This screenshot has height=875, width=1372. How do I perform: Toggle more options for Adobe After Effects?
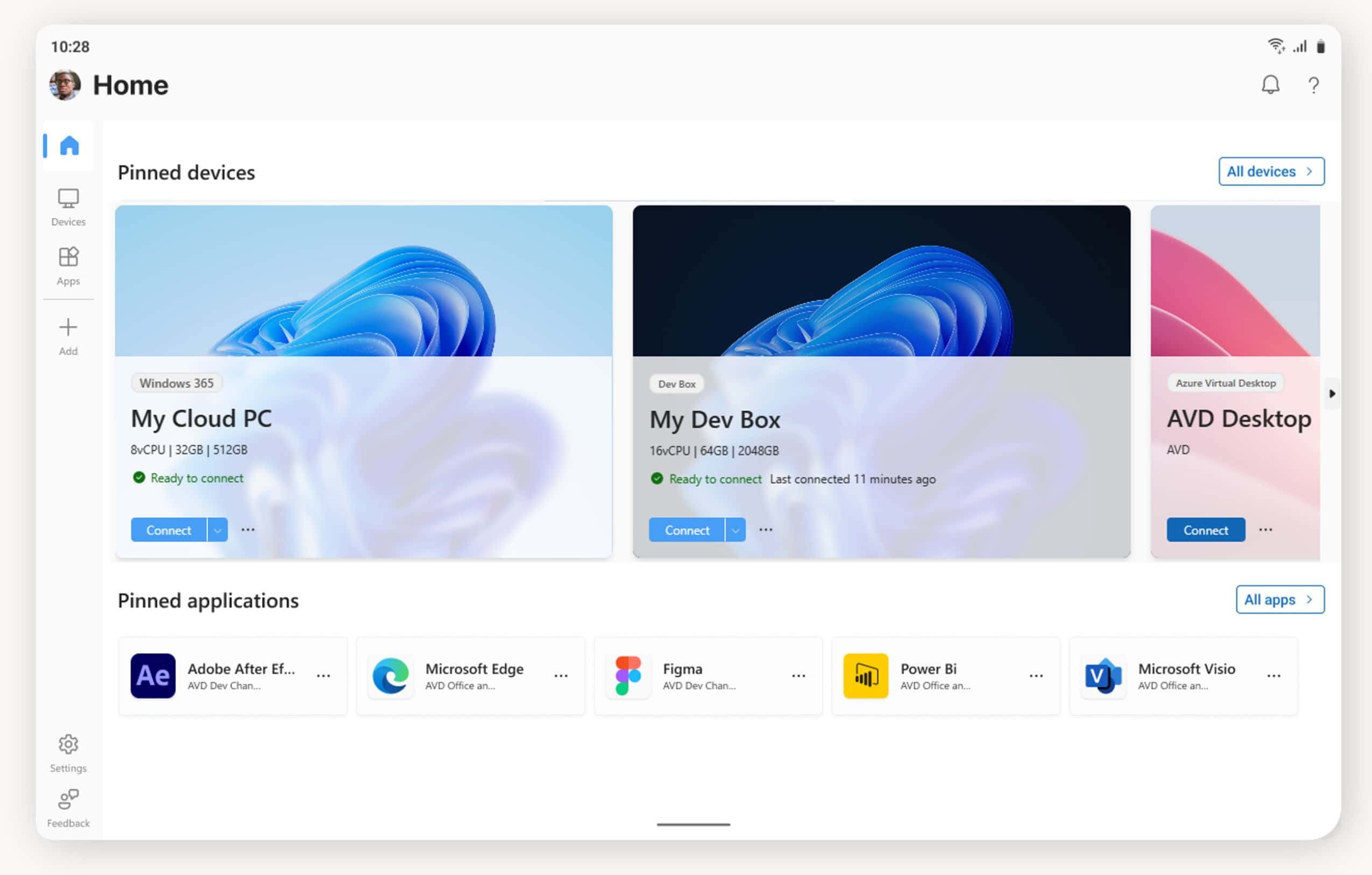324,675
